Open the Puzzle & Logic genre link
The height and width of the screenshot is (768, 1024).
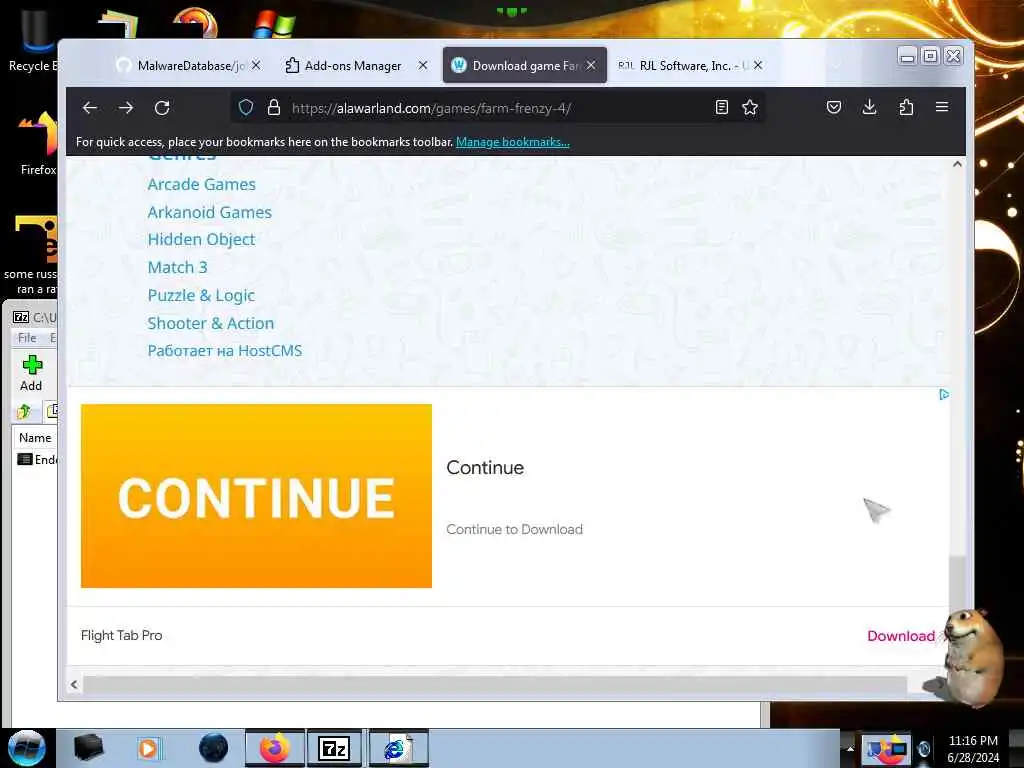[x=200, y=296]
